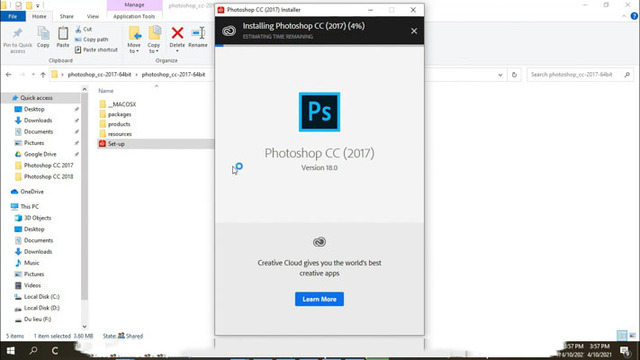
Task: Click the Copy icon in the ribbon
Action: (43, 33)
